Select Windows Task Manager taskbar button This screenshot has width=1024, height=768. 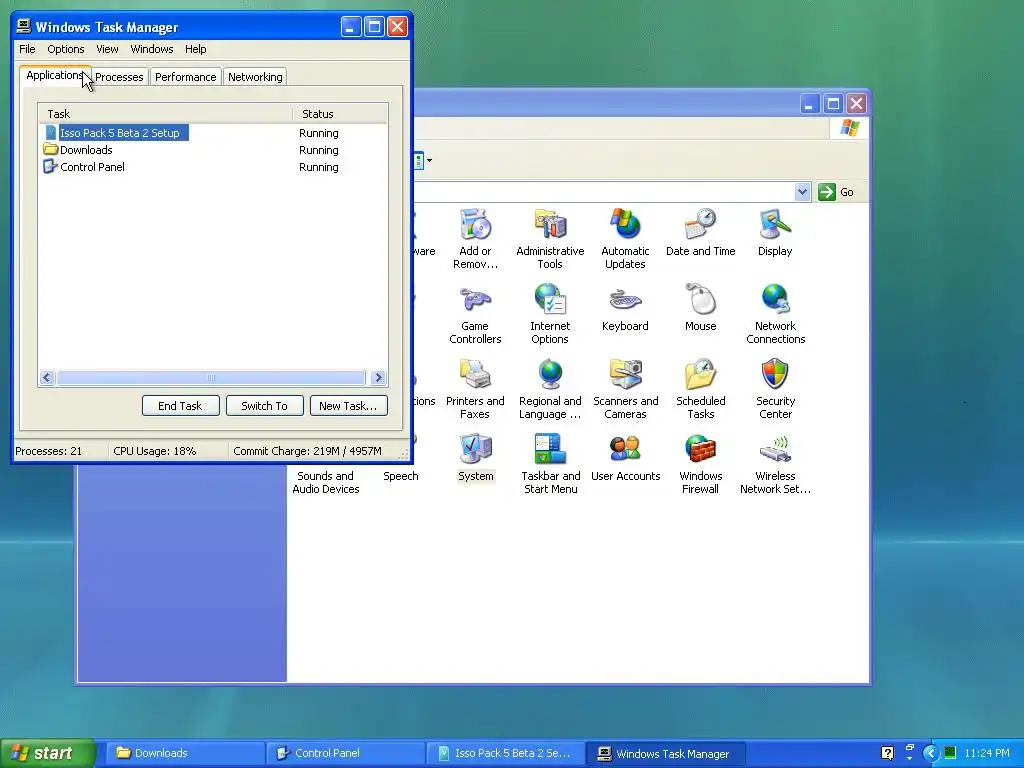click(665, 753)
